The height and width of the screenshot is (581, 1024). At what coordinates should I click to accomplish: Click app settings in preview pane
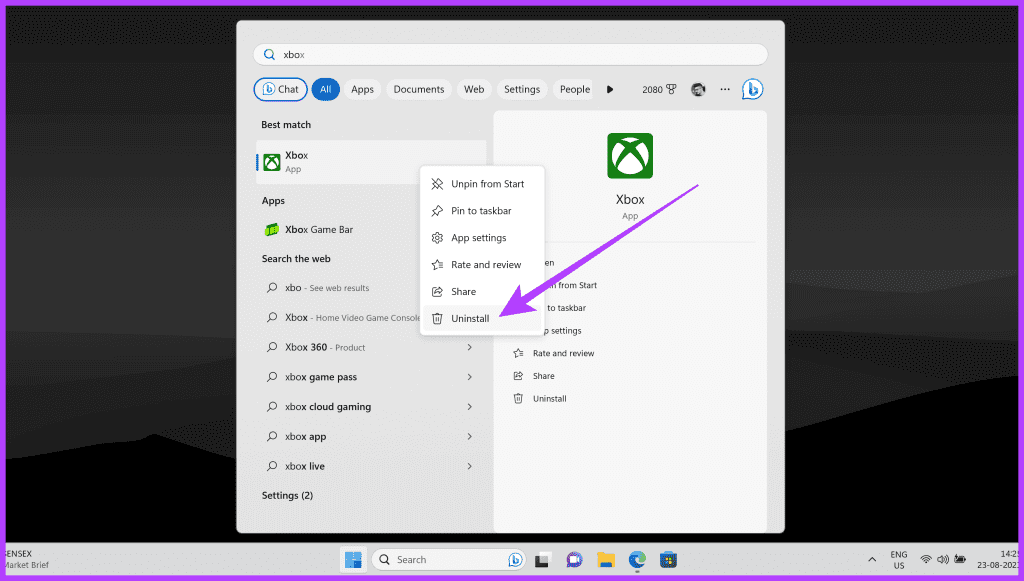pos(562,331)
